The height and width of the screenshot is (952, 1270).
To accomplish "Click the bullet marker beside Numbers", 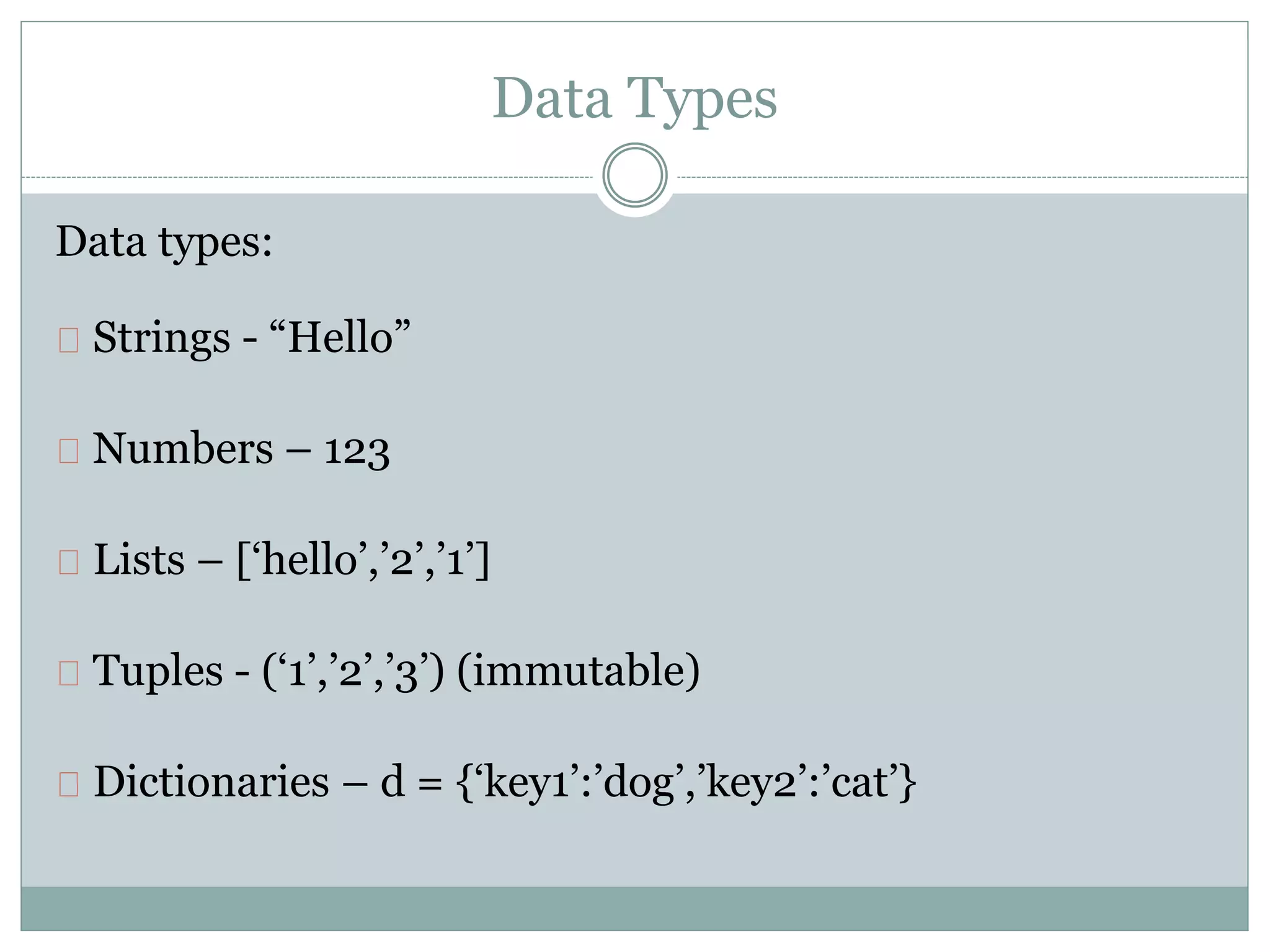I will click(68, 451).
